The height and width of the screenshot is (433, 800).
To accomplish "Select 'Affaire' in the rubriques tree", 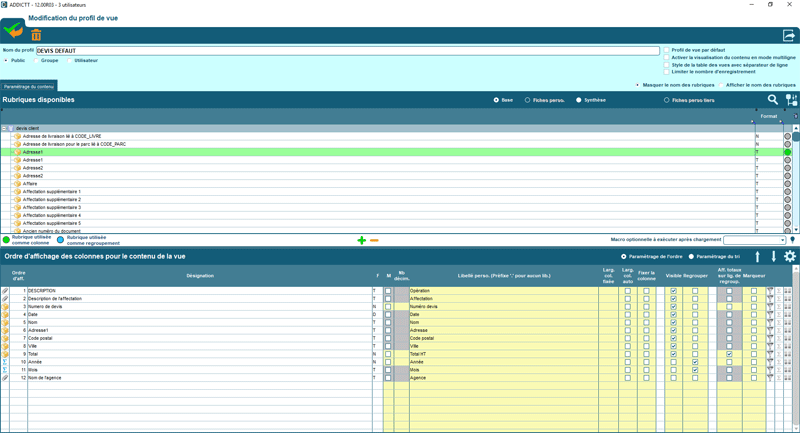I will pyautogui.click(x=30, y=184).
